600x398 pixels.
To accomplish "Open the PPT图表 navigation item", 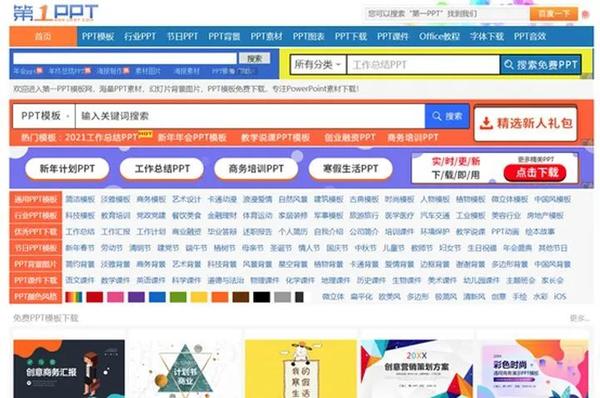I will [x=308, y=36].
